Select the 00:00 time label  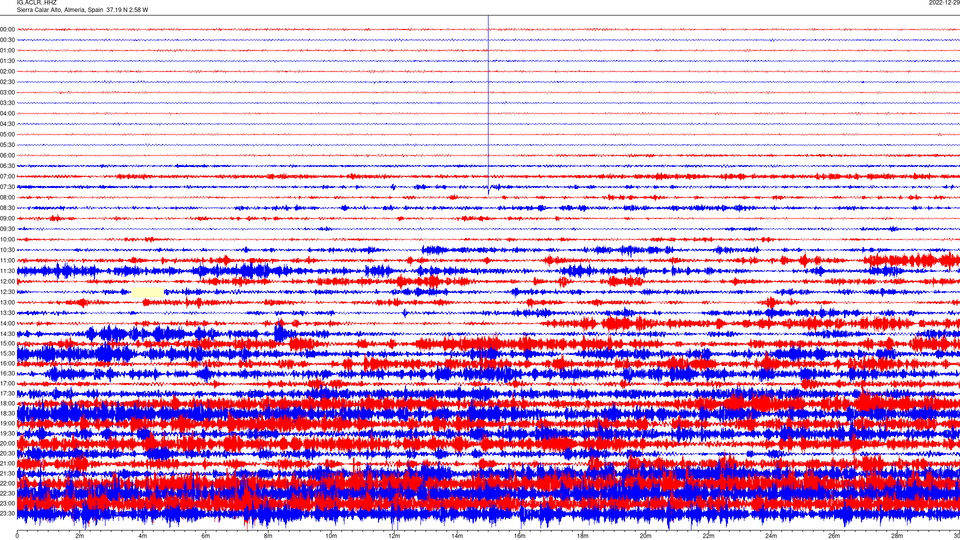[8, 29]
